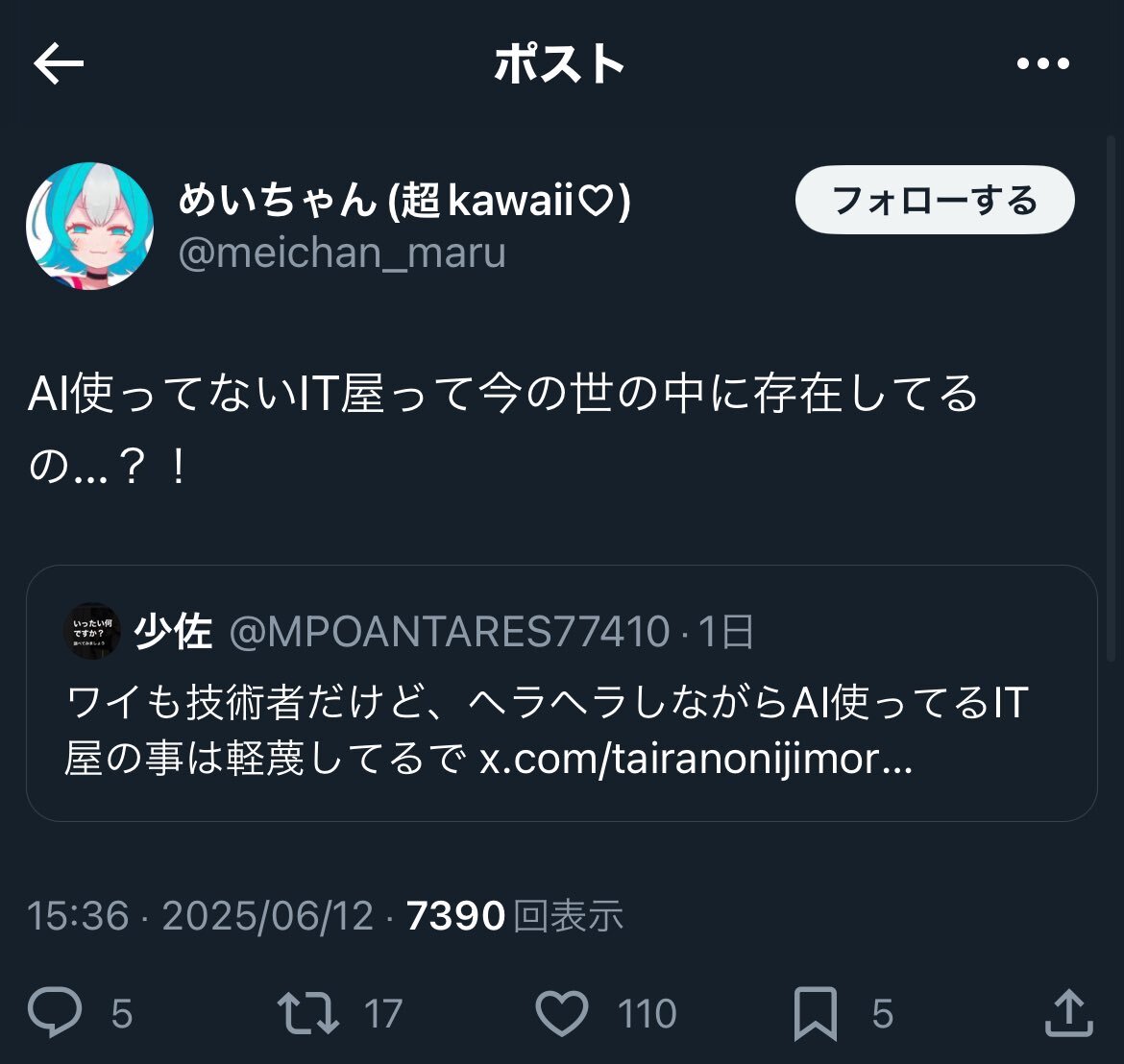Click the フォローする follow button
Viewport: 1124px width, 1064px height.
[935, 200]
